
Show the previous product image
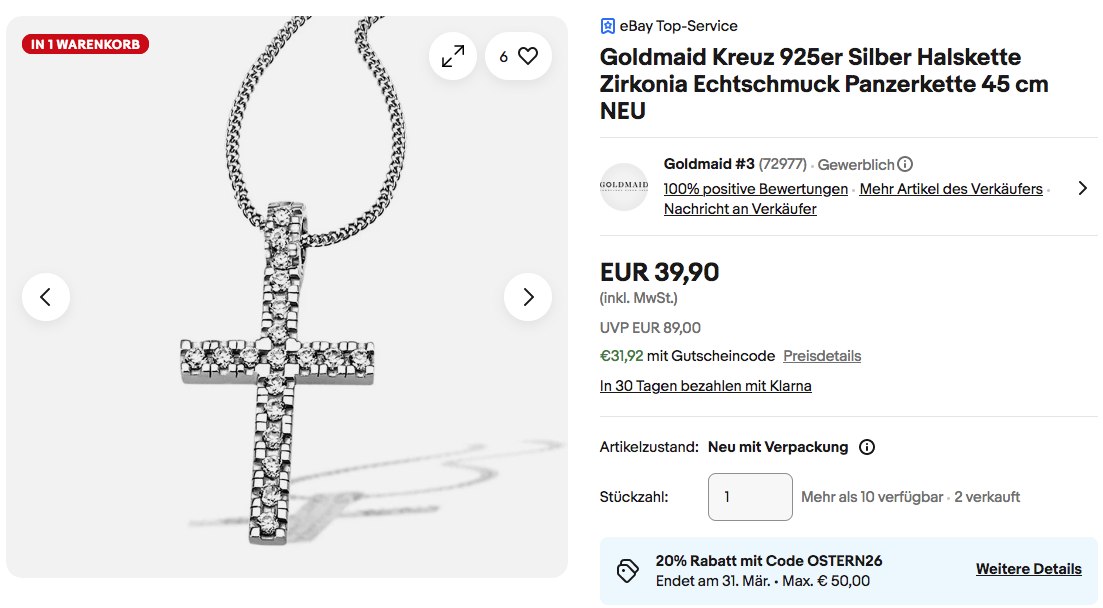pos(46,297)
